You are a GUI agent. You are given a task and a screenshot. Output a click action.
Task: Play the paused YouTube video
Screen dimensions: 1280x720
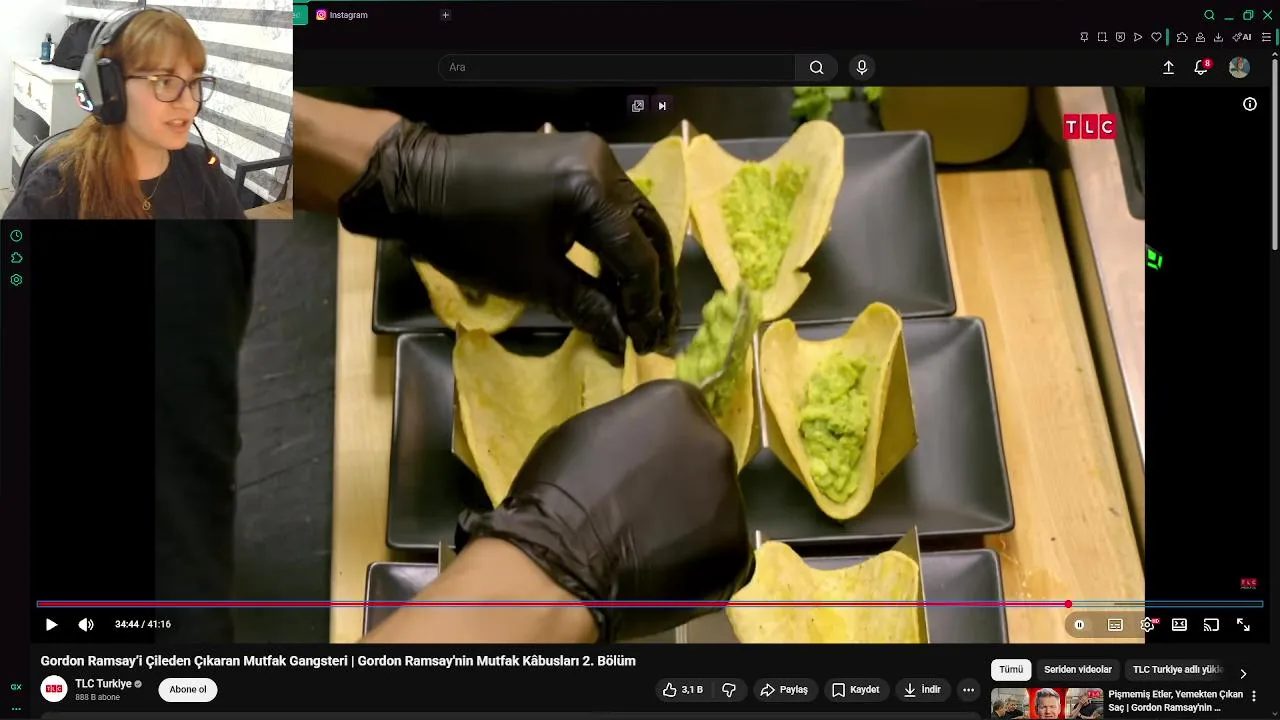coord(52,625)
